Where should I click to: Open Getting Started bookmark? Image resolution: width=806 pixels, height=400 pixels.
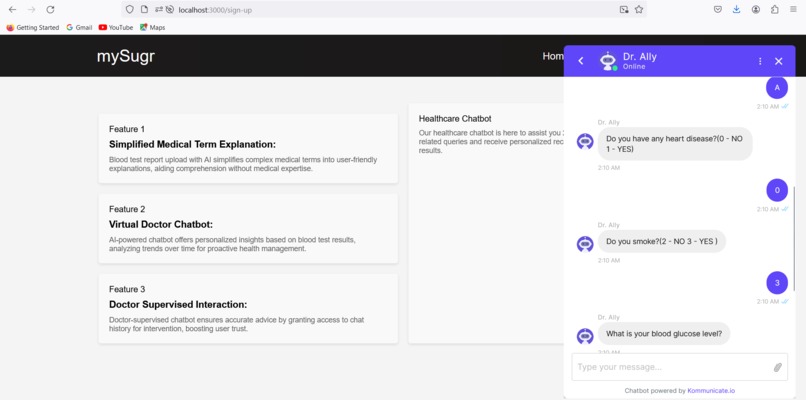33,27
